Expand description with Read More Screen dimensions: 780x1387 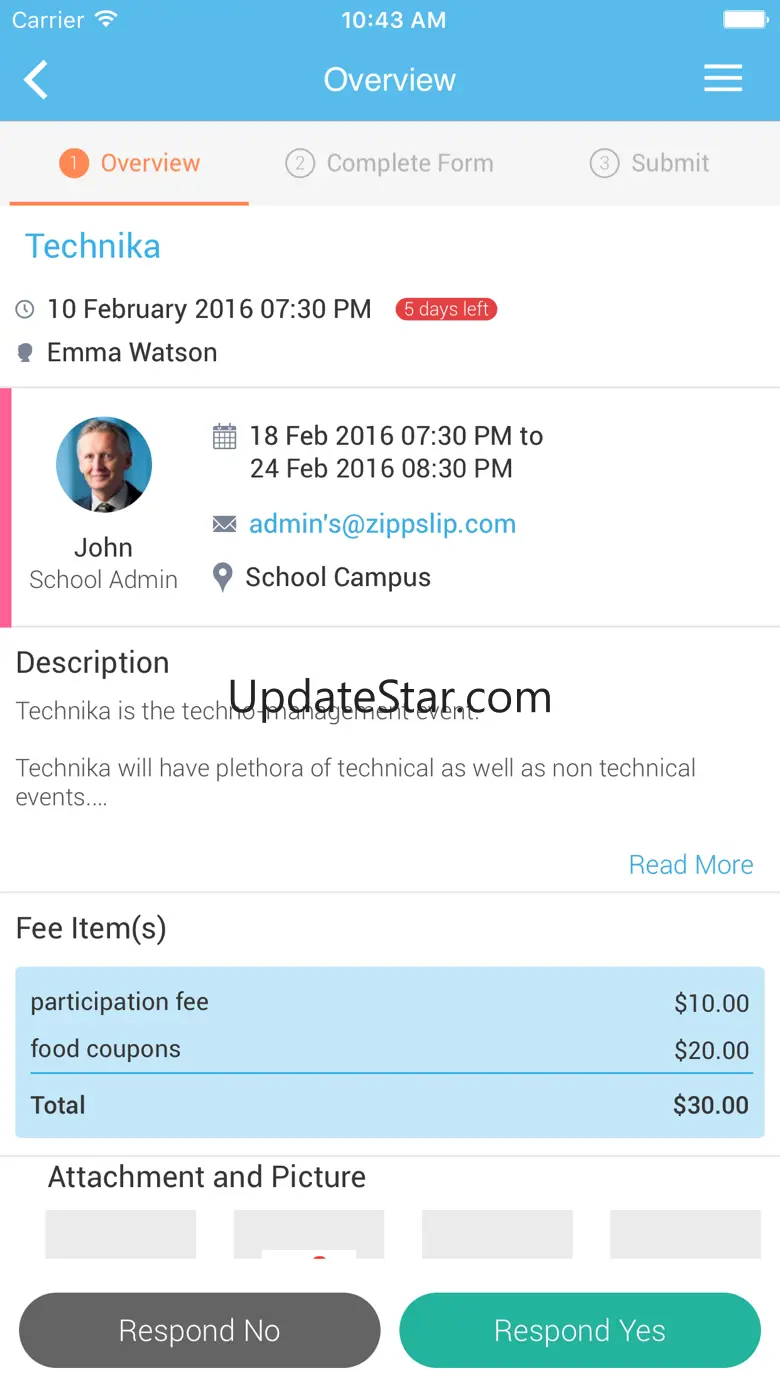pyautogui.click(x=691, y=865)
